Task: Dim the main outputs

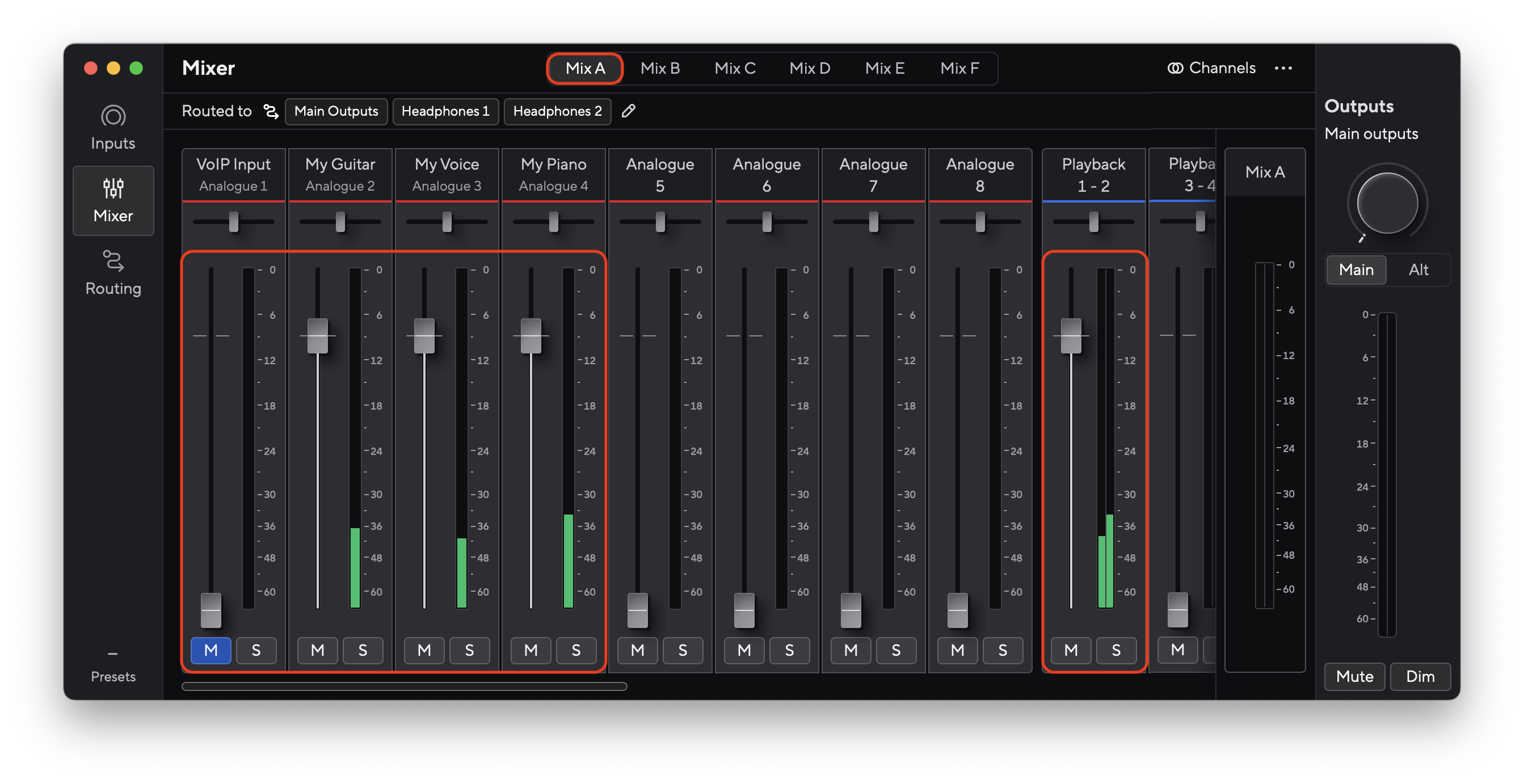Action: click(x=1420, y=676)
